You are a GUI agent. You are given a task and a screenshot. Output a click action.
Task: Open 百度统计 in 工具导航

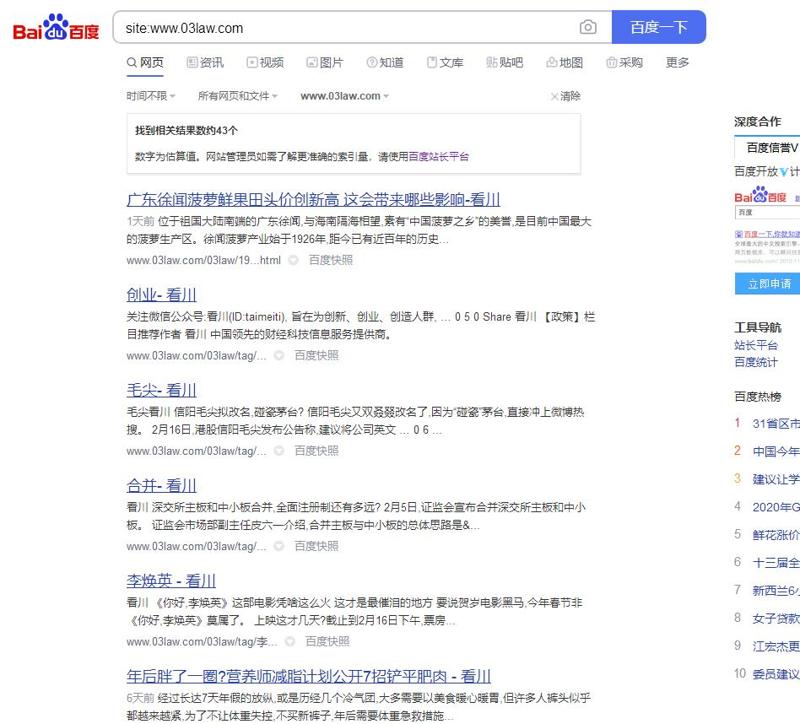pyautogui.click(x=756, y=362)
